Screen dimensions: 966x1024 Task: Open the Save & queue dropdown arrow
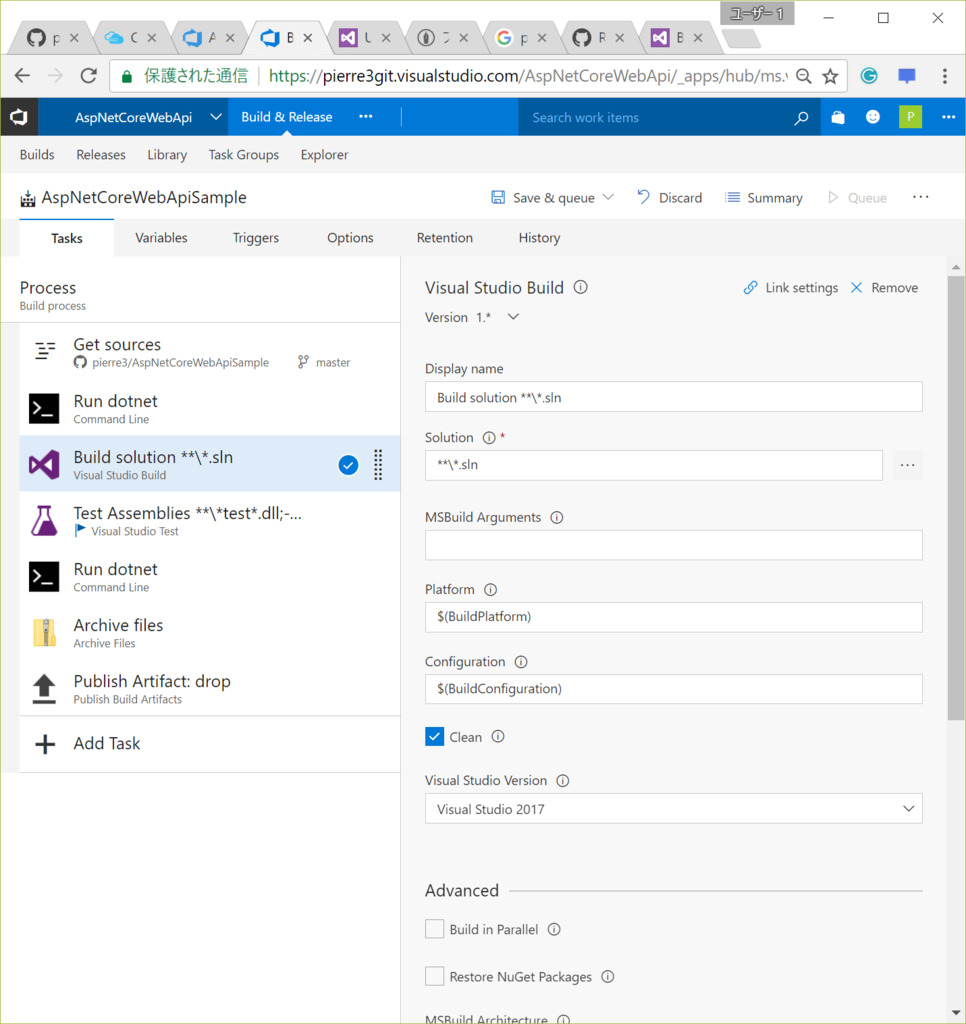608,197
